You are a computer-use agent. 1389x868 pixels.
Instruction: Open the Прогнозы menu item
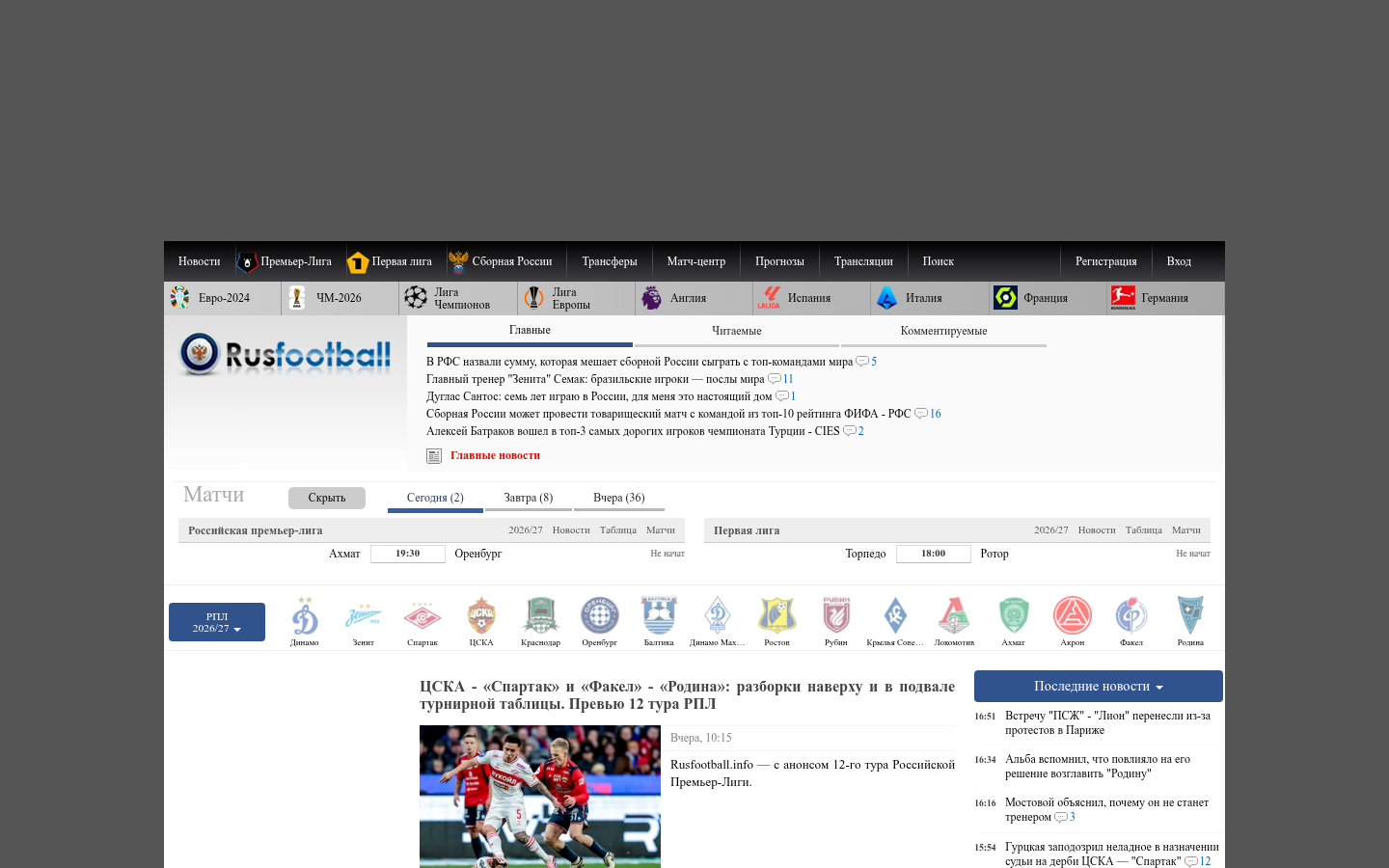[779, 261]
